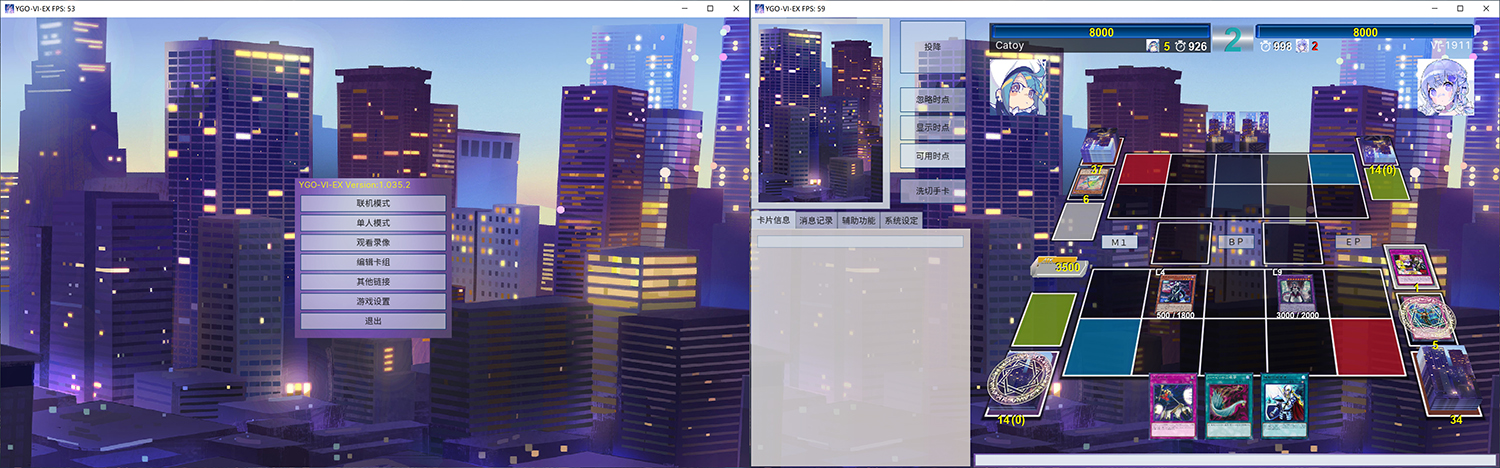Click opponent's green field spell zone
Image resolution: width=1500 pixels, height=468 pixels.
(x=1387, y=182)
